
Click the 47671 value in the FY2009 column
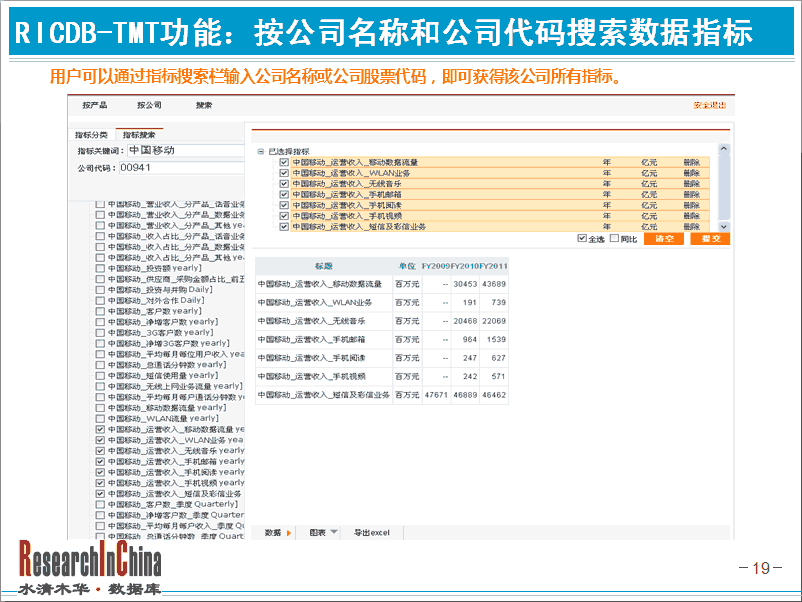click(436, 395)
